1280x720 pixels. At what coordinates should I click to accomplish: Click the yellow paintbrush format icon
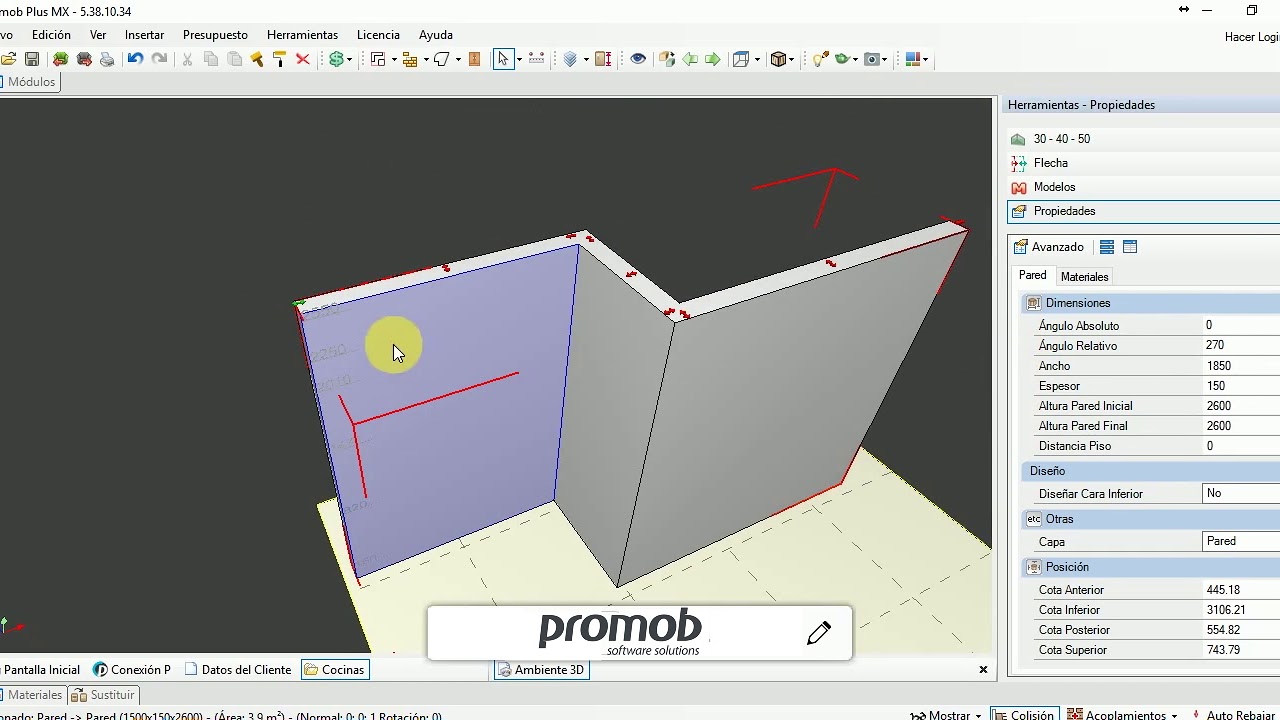(x=257, y=60)
